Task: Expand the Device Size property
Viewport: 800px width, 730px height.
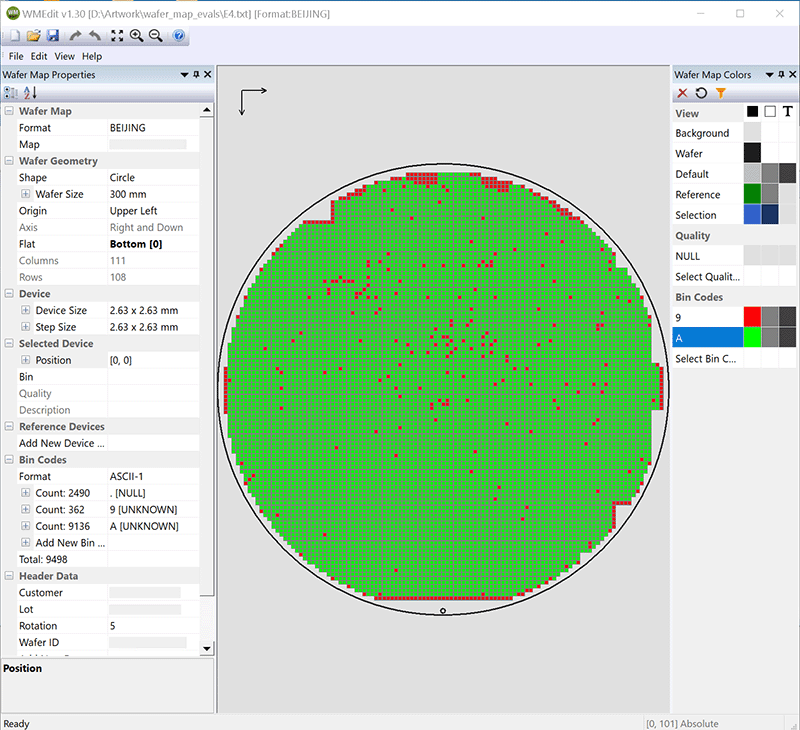Action: point(26,310)
